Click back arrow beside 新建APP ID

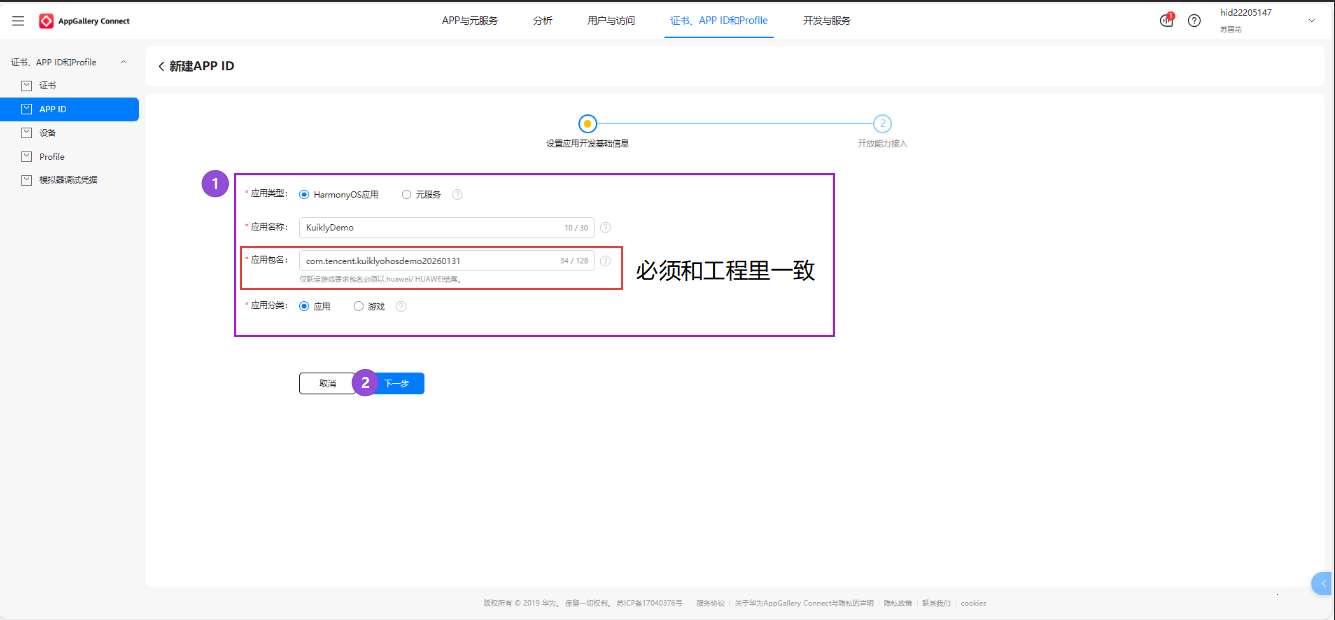coord(161,66)
